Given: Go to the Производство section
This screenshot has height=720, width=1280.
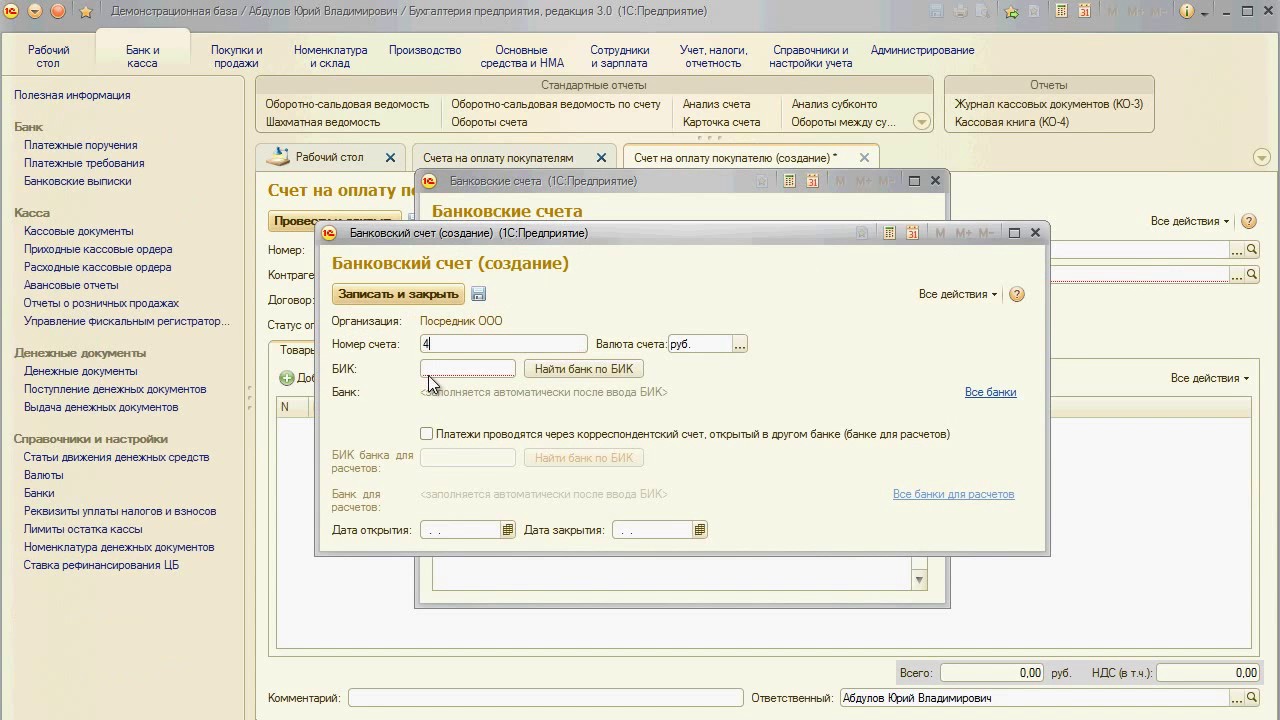Looking at the screenshot, I should coord(425,50).
